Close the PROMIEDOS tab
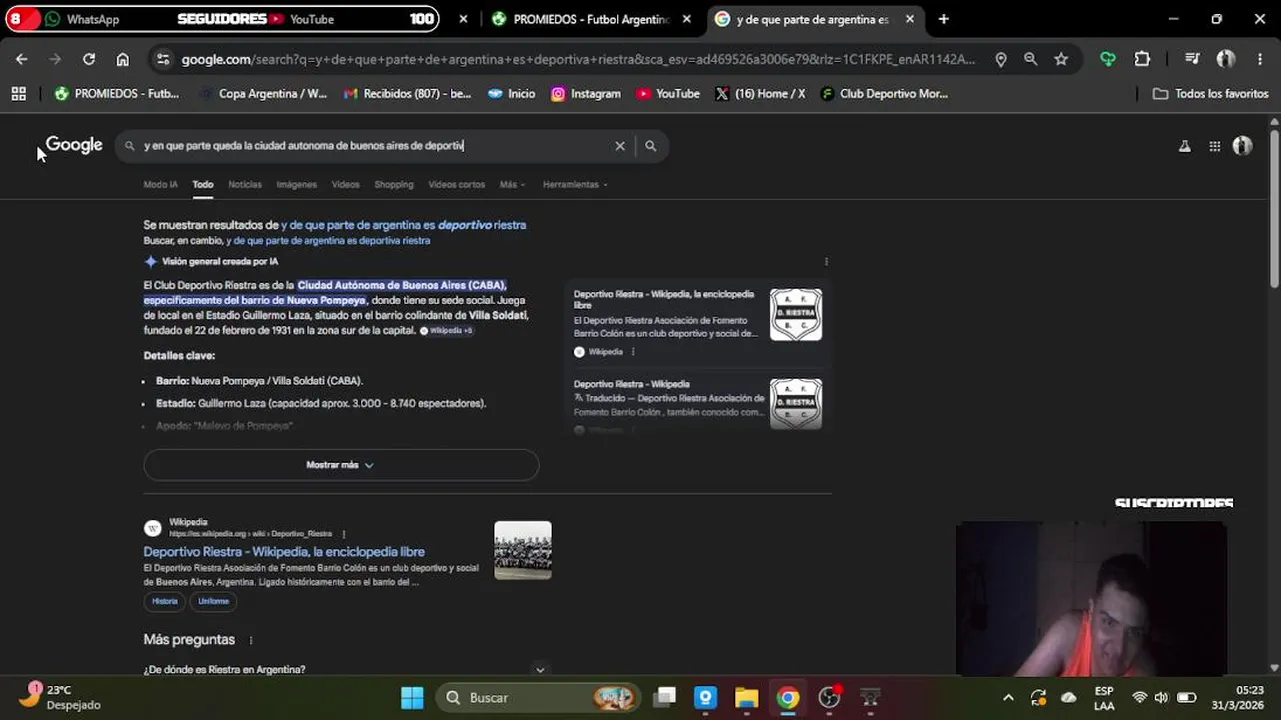The height and width of the screenshot is (720, 1281). point(686,19)
